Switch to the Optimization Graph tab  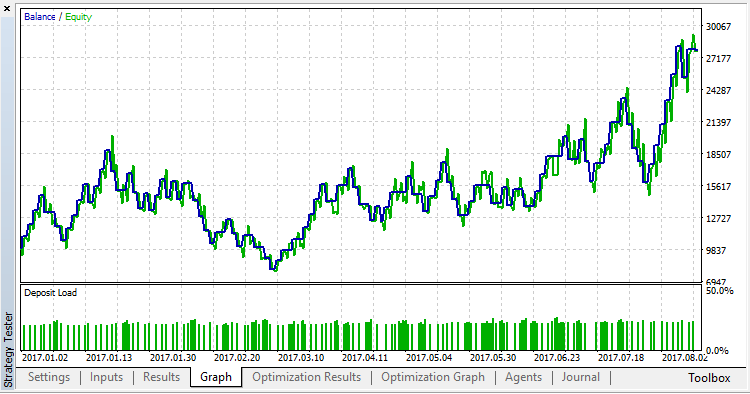433,377
